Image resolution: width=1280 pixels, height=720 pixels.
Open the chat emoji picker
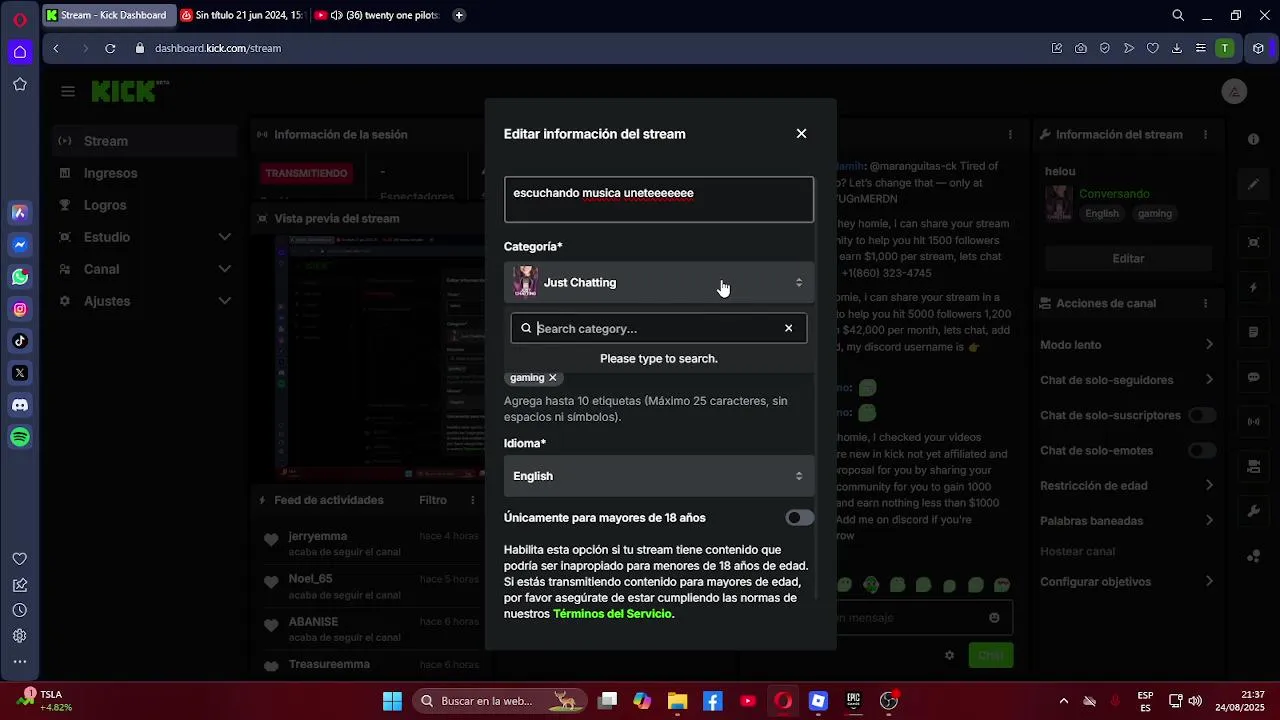[x=994, y=618]
